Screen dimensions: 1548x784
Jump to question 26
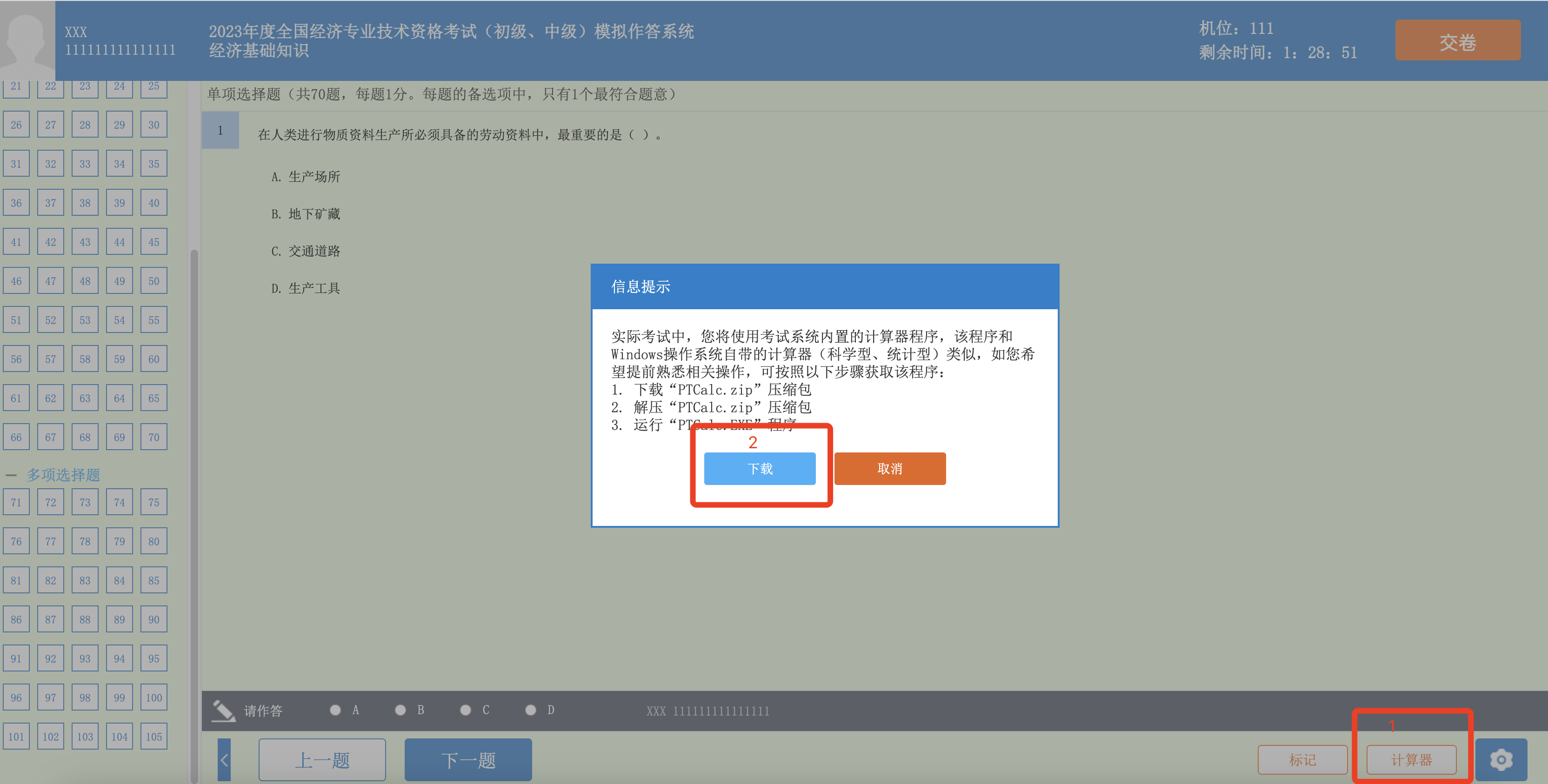[16, 125]
